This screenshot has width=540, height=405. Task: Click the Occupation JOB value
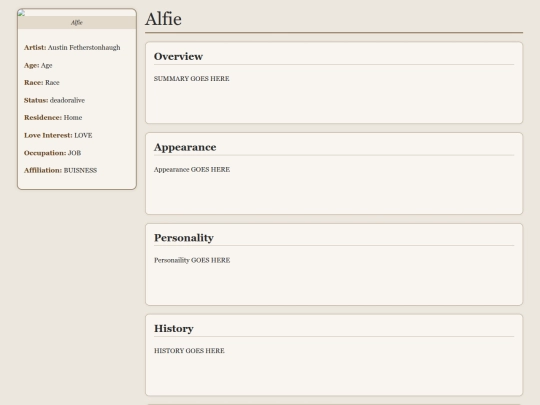[74, 153]
